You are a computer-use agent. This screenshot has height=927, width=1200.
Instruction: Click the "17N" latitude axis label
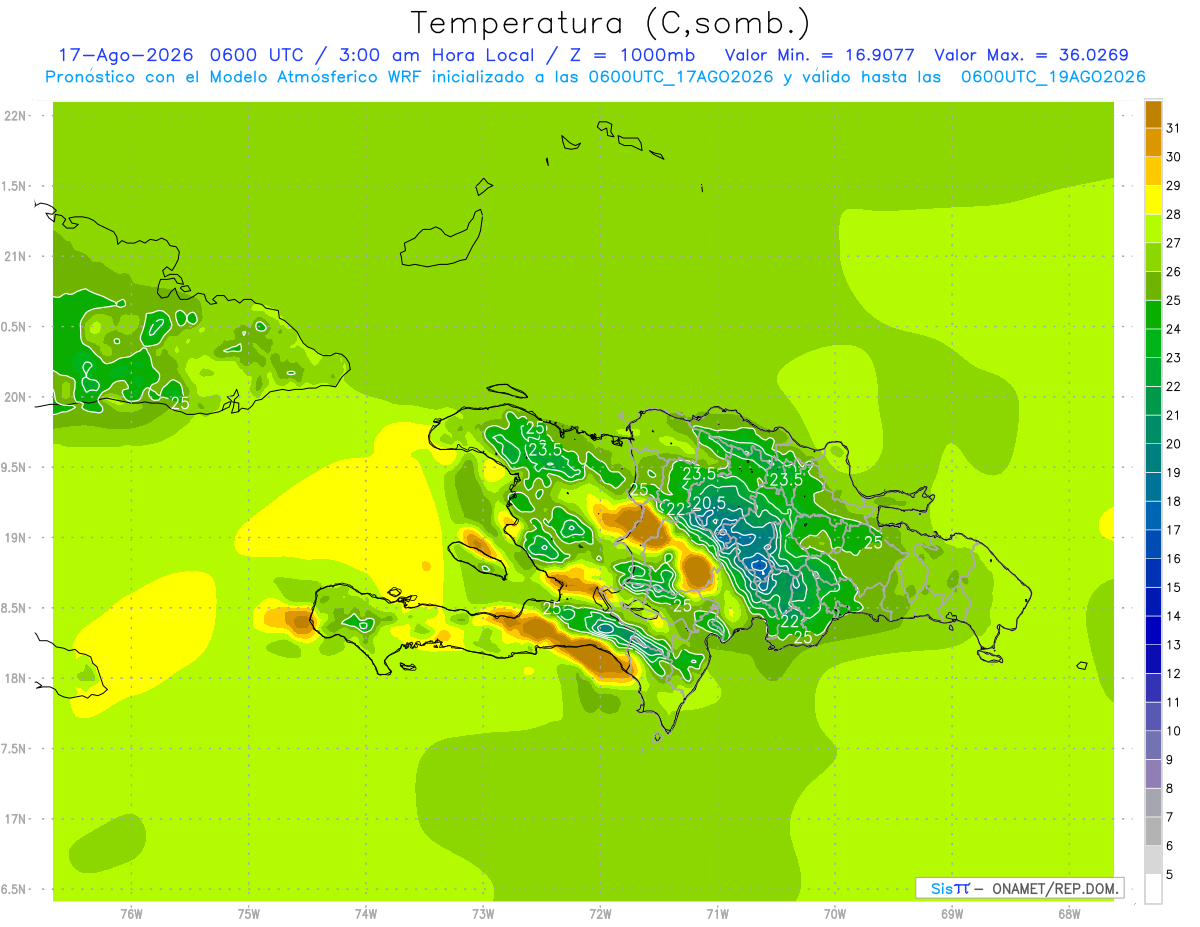click(x=16, y=820)
